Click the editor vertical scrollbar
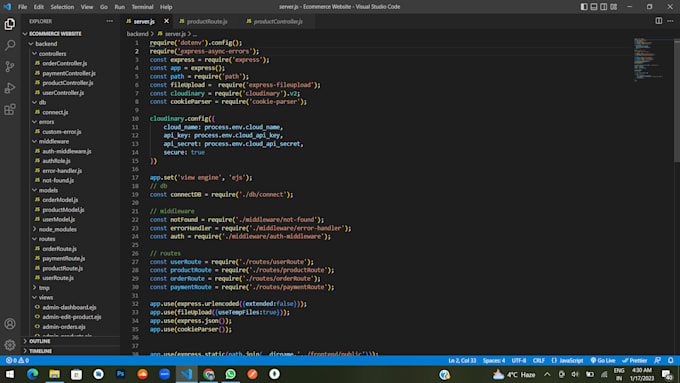The width and height of the screenshot is (680, 383). tap(677, 100)
